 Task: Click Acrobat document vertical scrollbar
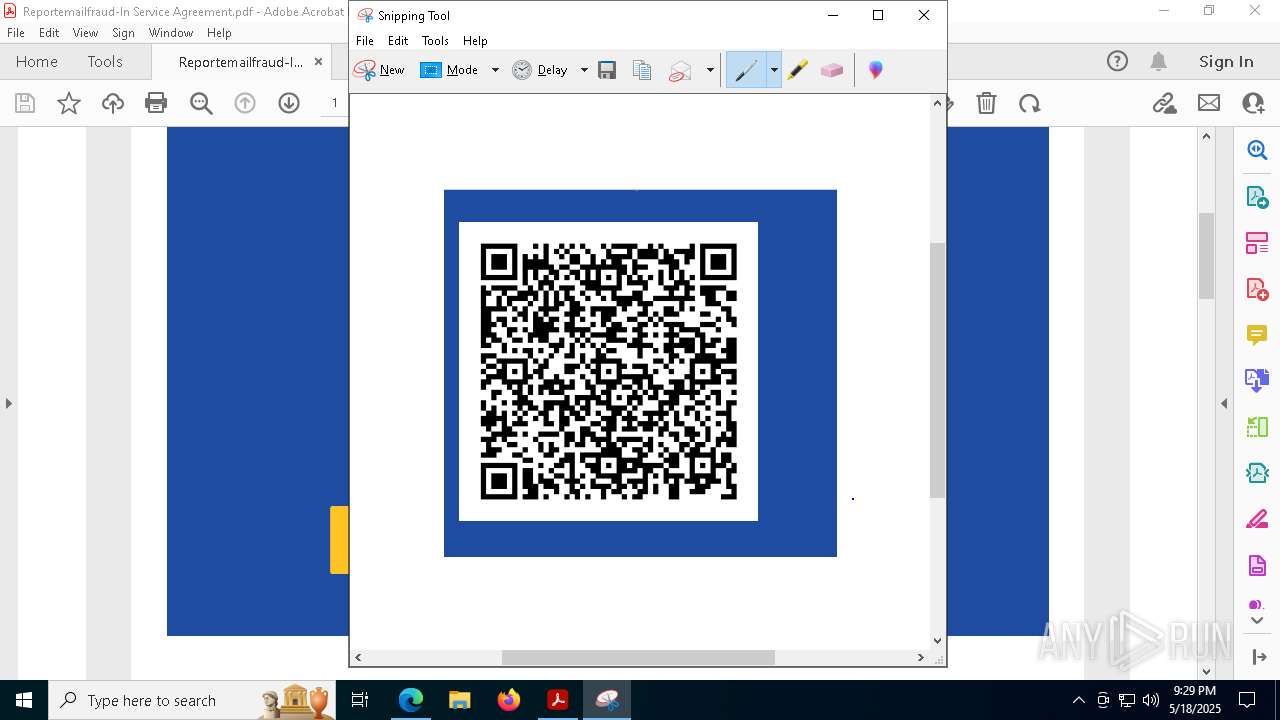(x=1206, y=256)
